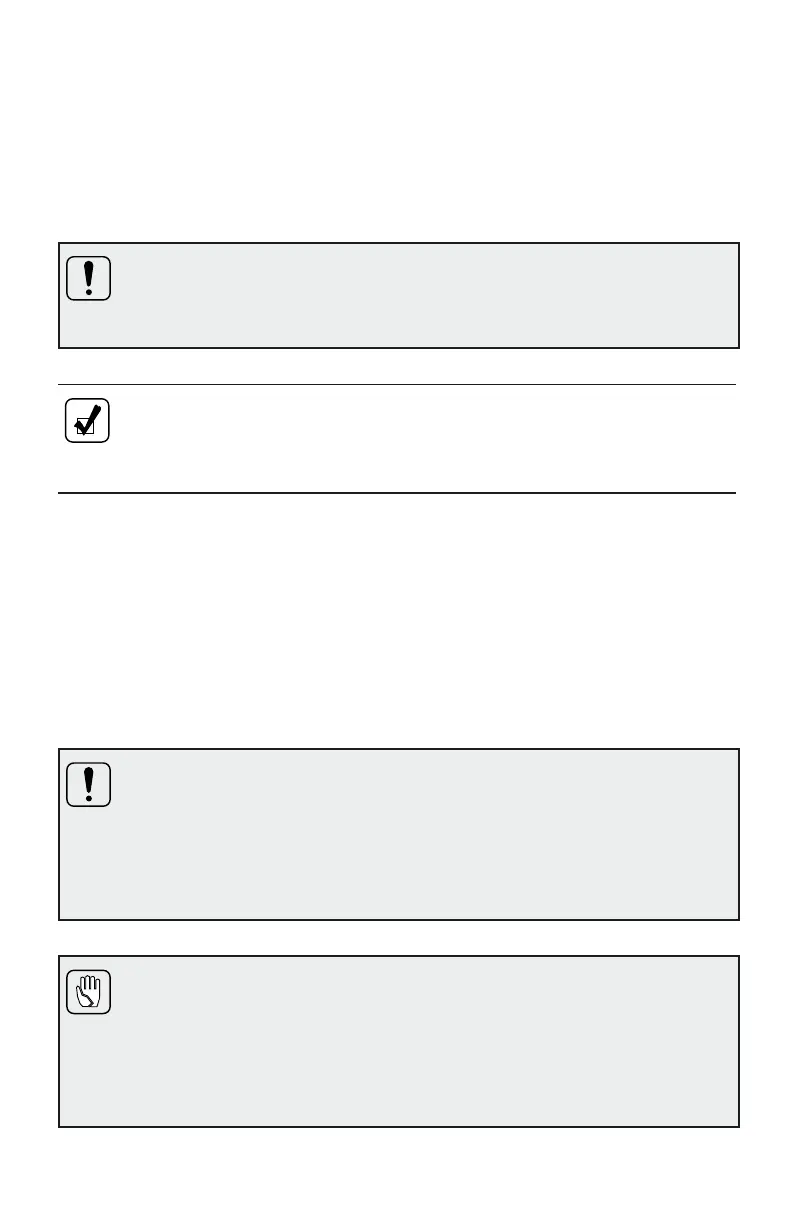The height and width of the screenshot is (1224, 792).
Task: Click the exclamation dot in the upper caution icon
Action: pyautogui.click(x=88, y=292)
